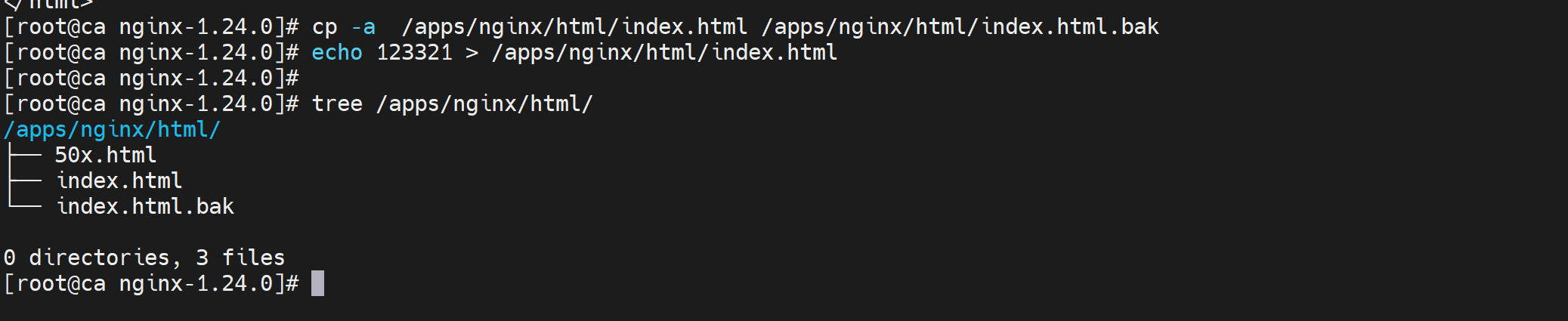Screen dimensions: 1568x321
Task: Click the index.html.bak destination path in cp command
Action: click(x=960, y=26)
